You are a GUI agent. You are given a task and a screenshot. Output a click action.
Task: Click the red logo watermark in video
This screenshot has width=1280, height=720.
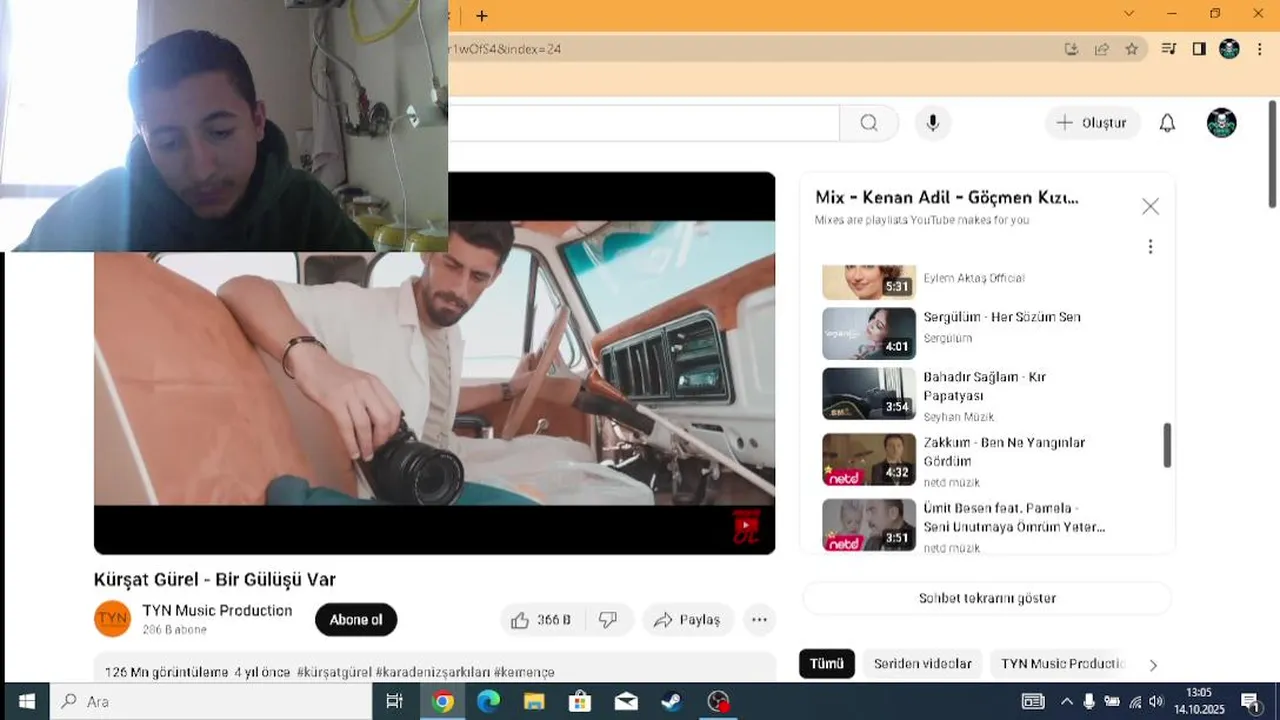click(746, 527)
